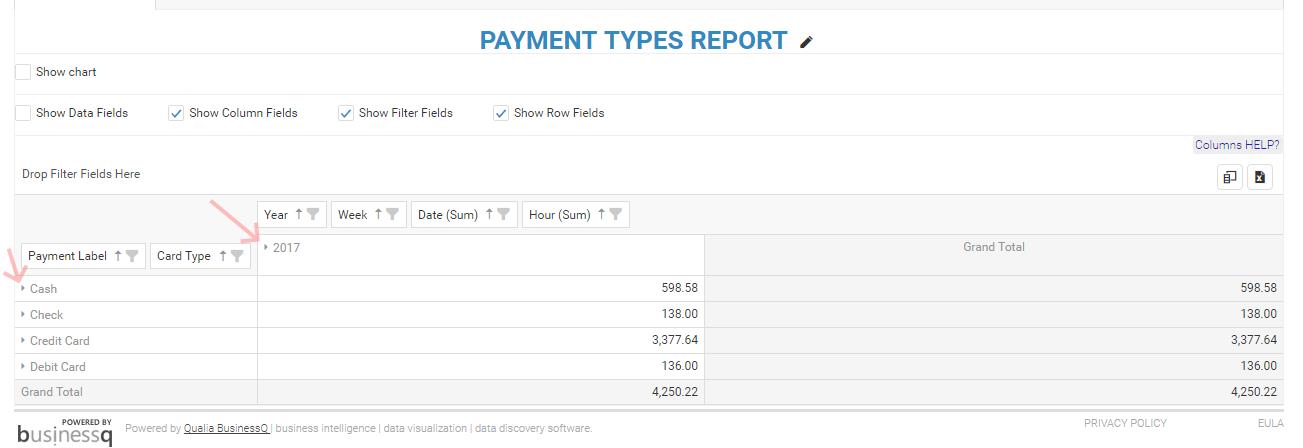Expand the 2017 year column
This screenshot has width=1303, height=448.
click(x=266, y=247)
